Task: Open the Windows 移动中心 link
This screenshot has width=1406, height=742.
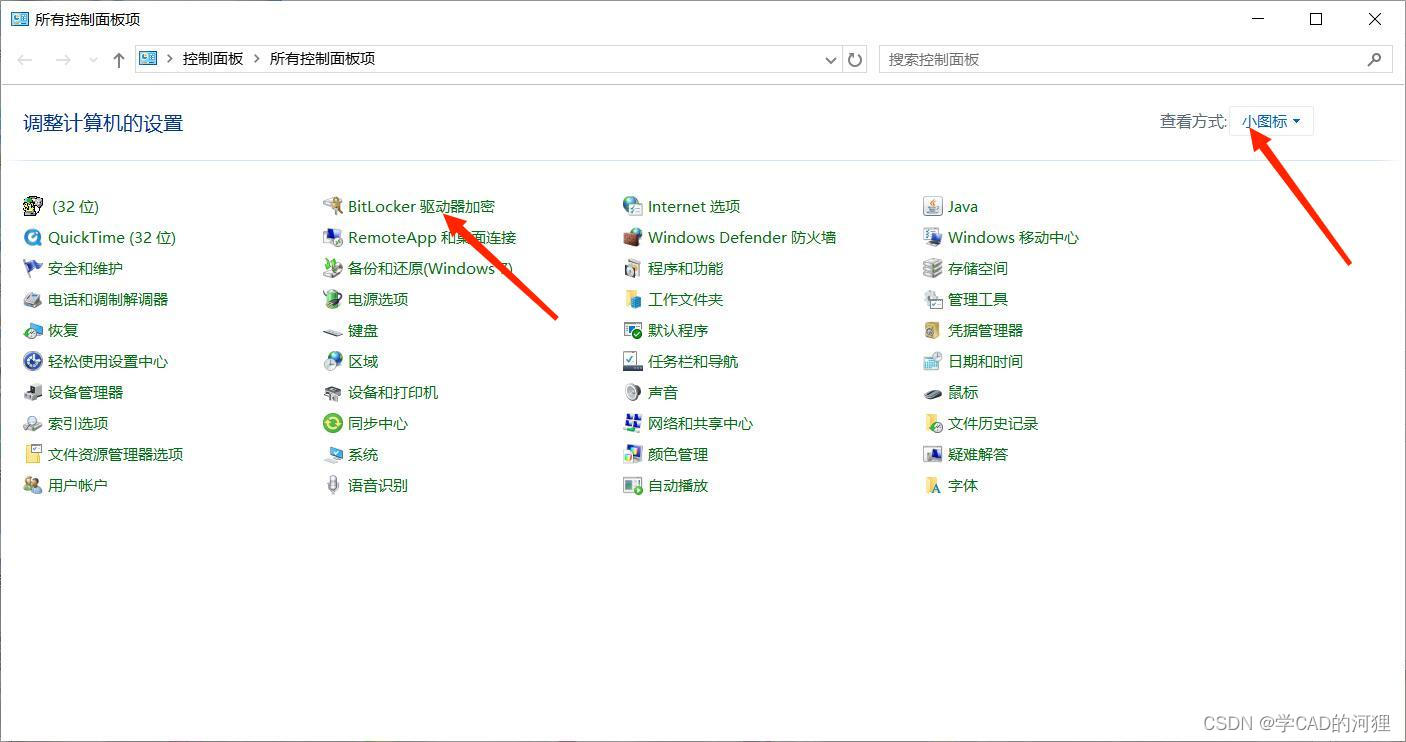Action: pos(1013,237)
